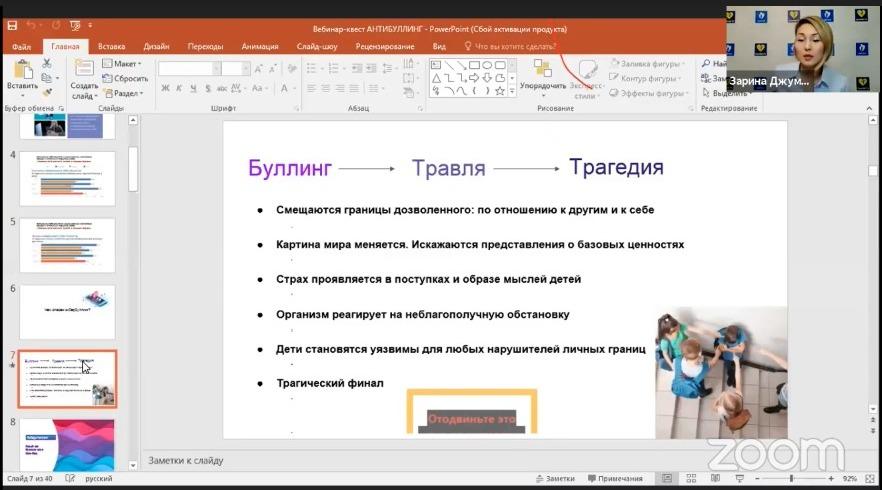Click the fit slide to window icon
Image resolution: width=882 pixels, height=490 pixels.
tap(871, 479)
